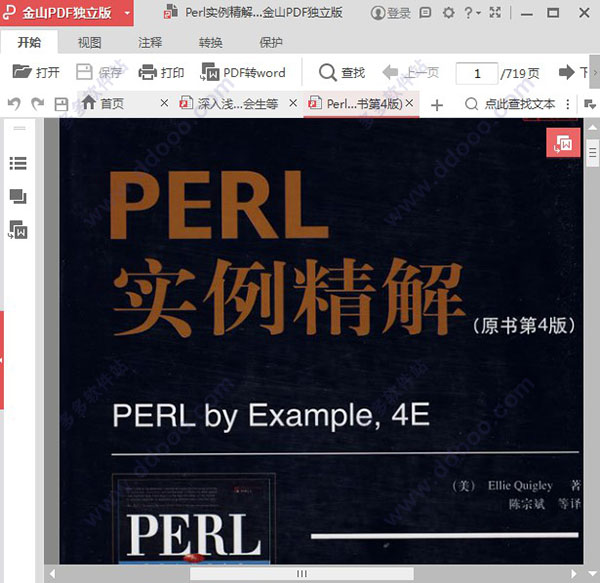
Task: Open page thumbnails sidebar icon
Action: (18, 197)
